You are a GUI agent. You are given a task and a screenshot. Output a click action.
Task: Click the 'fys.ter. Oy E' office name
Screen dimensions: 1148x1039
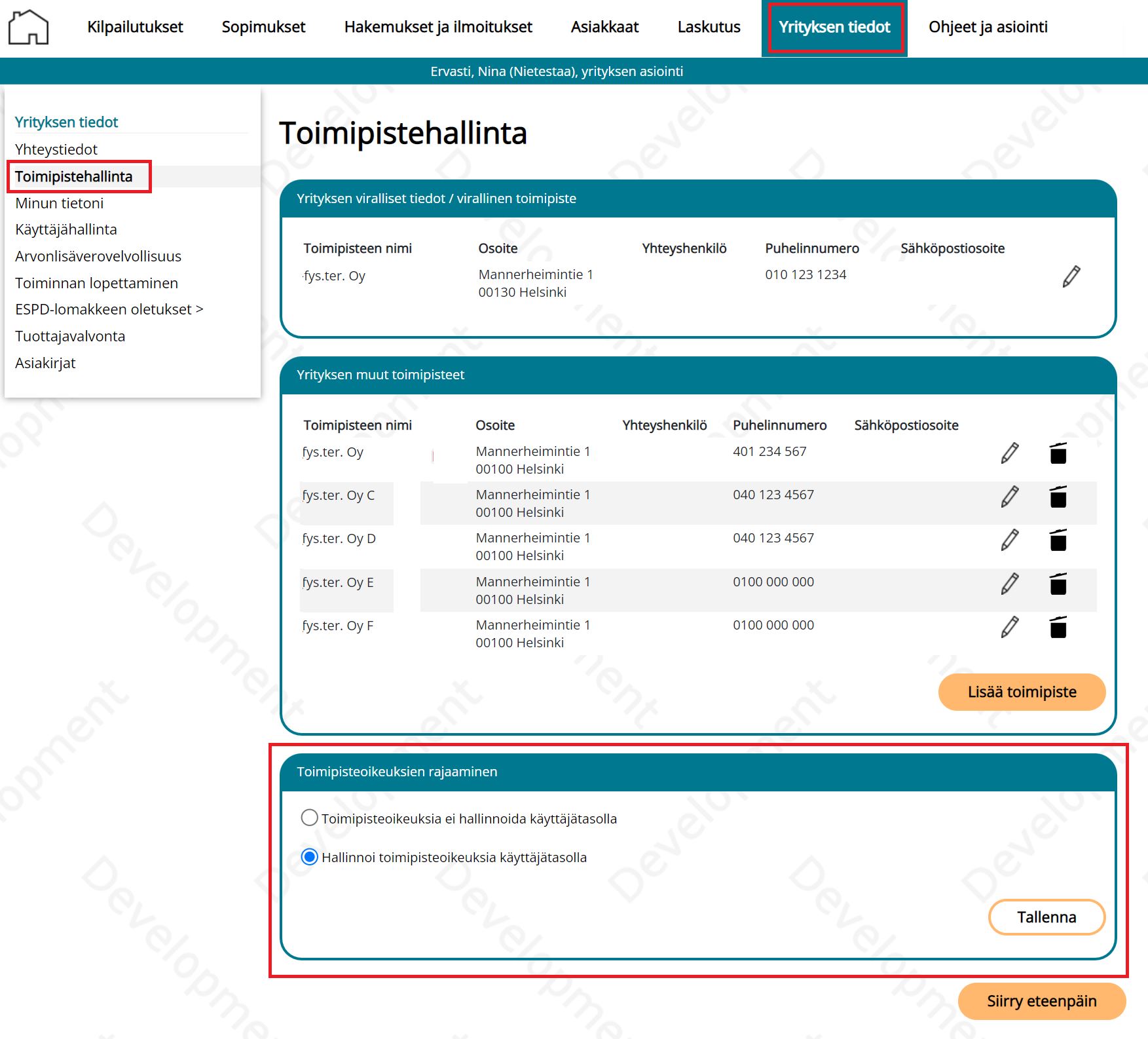[337, 582]
